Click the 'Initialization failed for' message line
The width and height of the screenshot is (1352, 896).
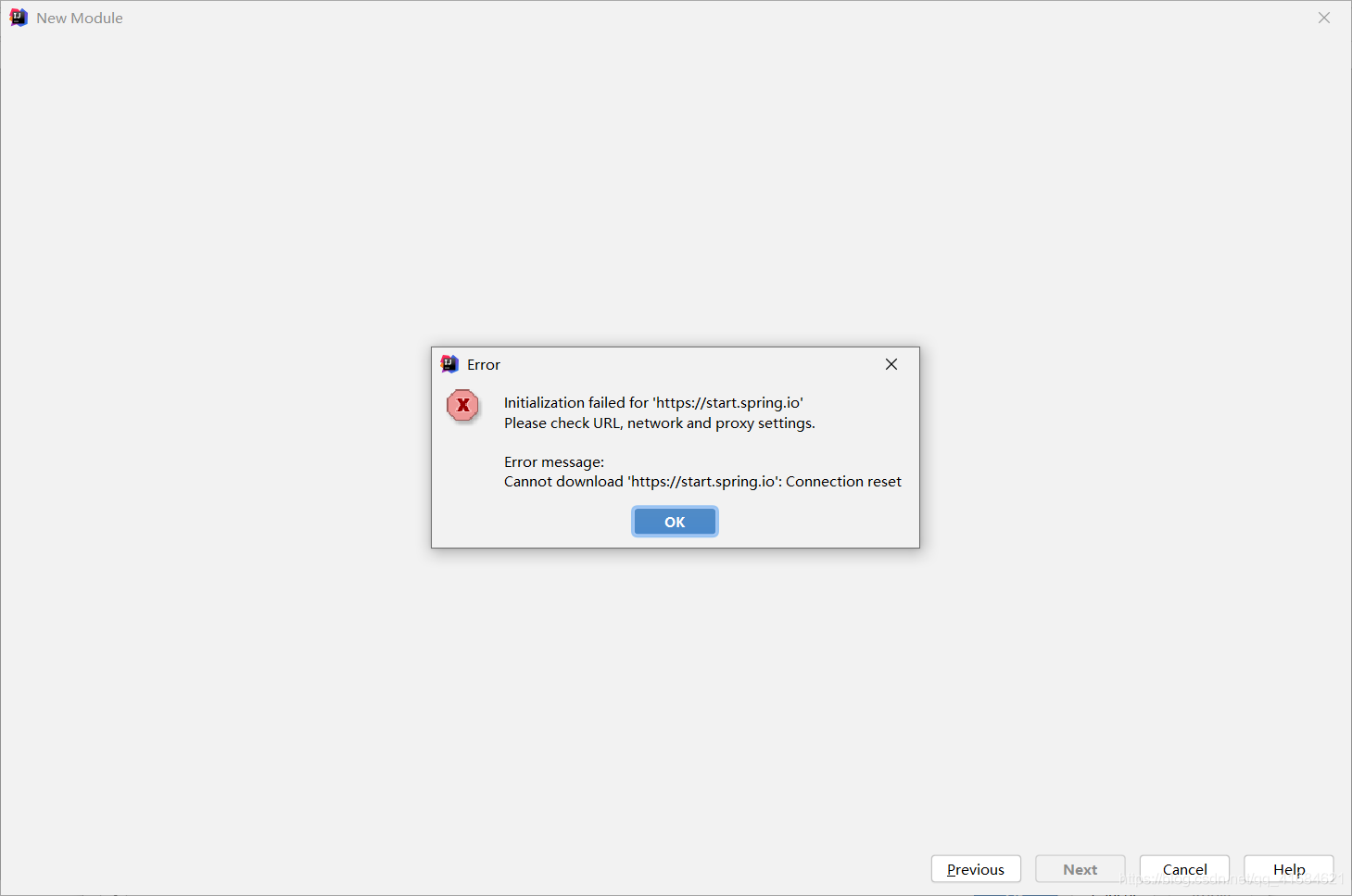point(653,402)
